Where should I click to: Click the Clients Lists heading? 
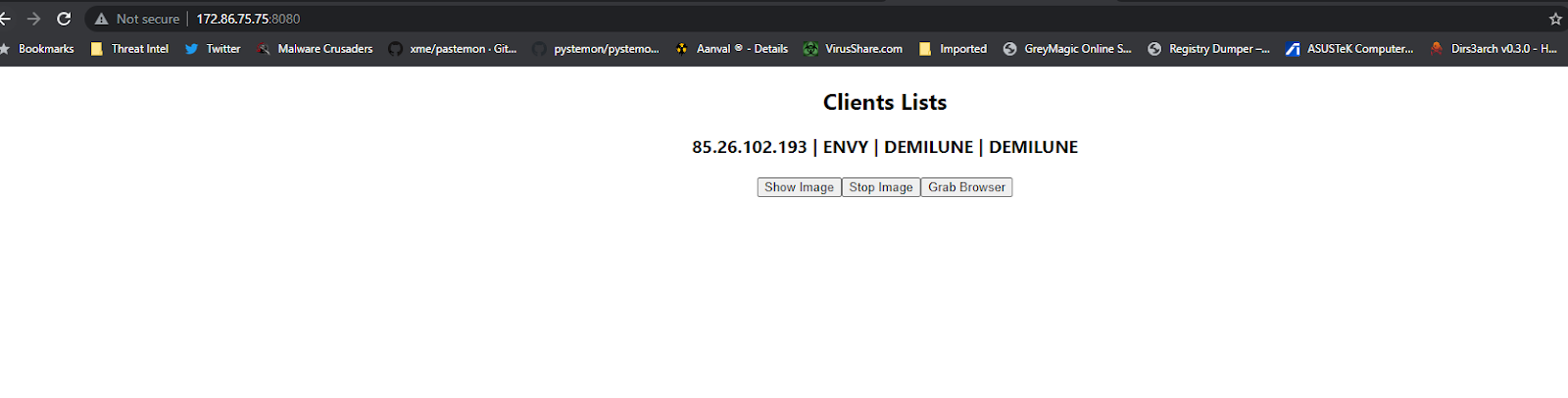coord(885,102)
